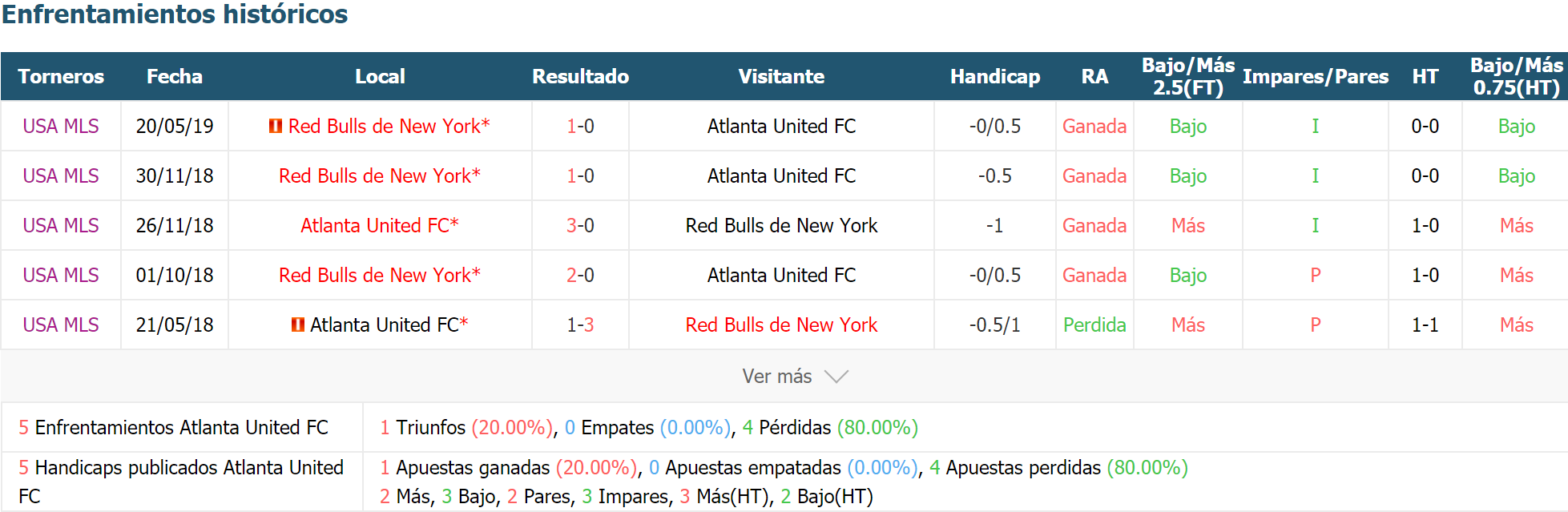1568x512 pixels.
Task: Click the Perdida RA cell
Action: (1094, 325)
